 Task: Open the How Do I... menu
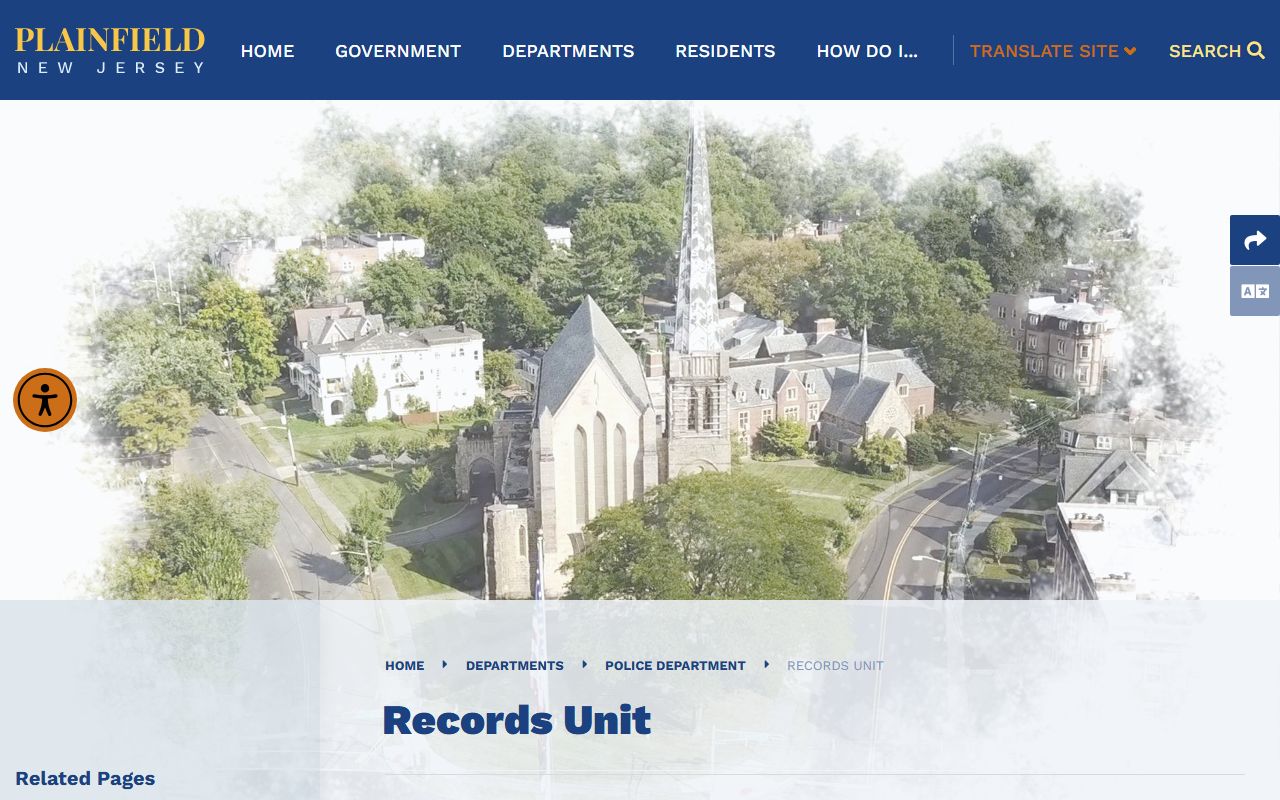pos(867,51)
